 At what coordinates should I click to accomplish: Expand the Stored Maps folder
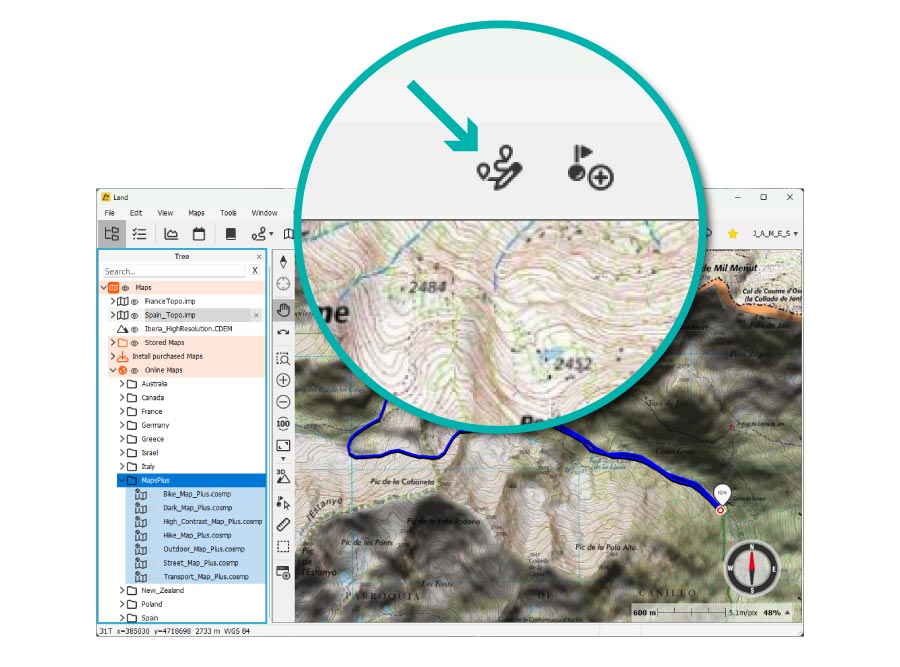(x=112, y=343)
